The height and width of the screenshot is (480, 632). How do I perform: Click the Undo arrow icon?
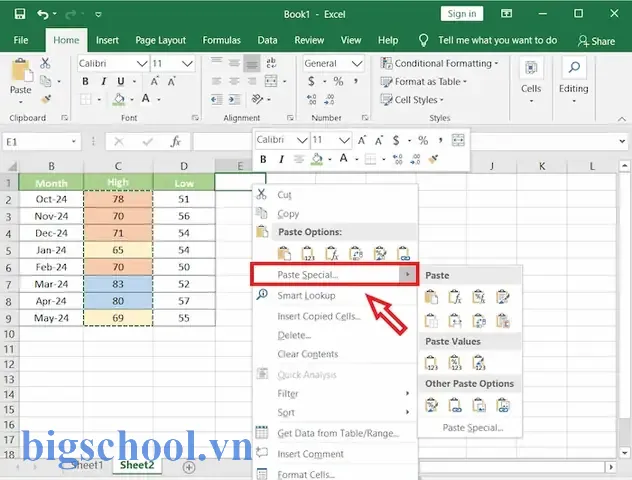(x=43, y=15)
